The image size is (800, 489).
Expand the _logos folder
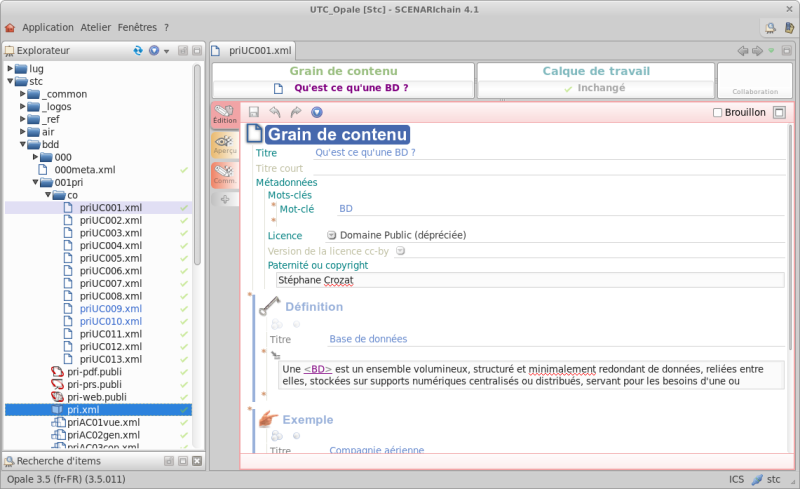(x=22, y=106)
